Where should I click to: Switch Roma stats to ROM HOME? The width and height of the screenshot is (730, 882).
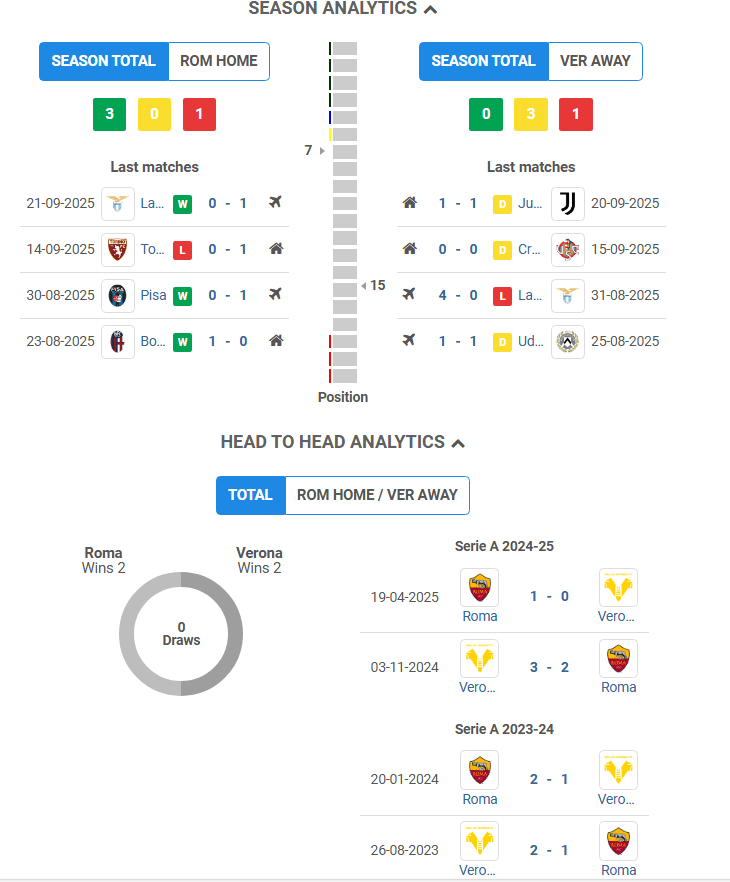[x=219, y=61]
